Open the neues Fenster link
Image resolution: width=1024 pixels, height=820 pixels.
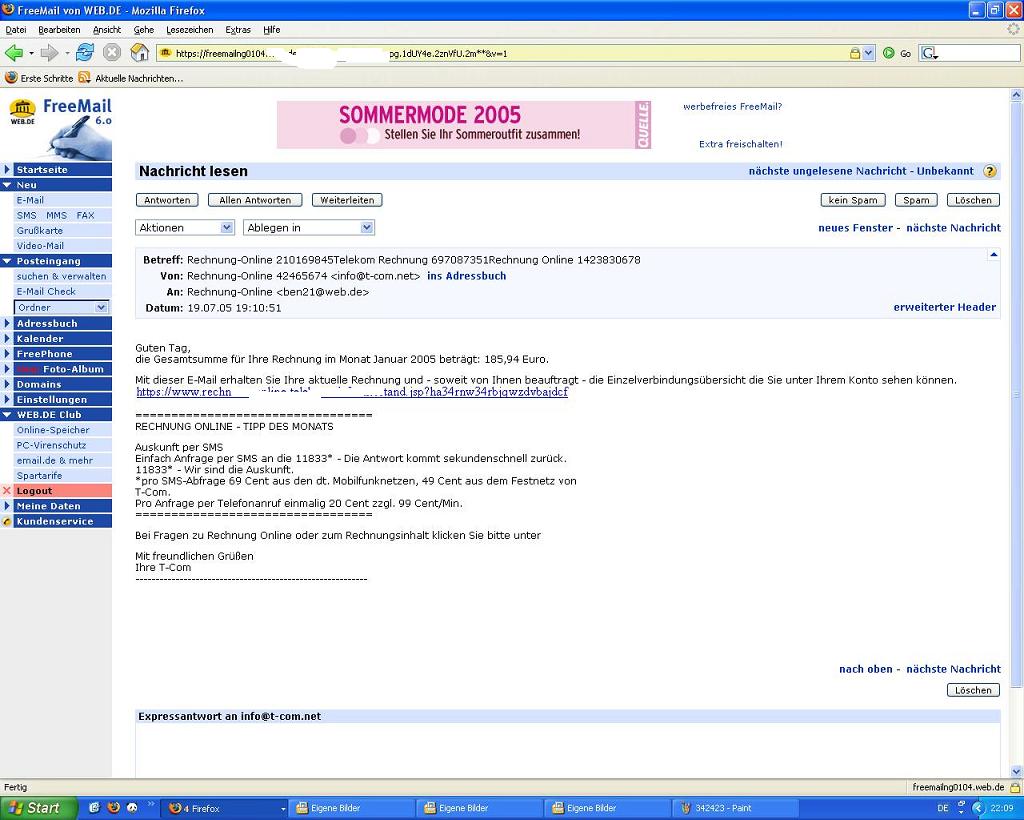pos(856,228)
